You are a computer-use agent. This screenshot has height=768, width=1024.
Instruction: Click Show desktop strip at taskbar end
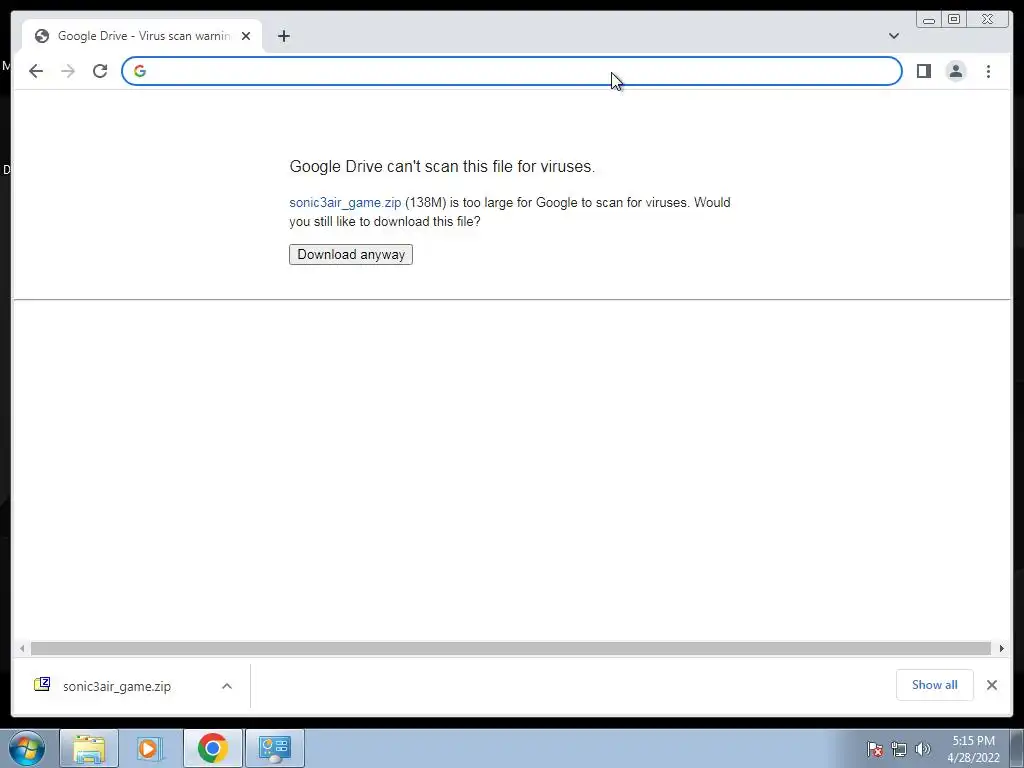tap(1017, 748)
